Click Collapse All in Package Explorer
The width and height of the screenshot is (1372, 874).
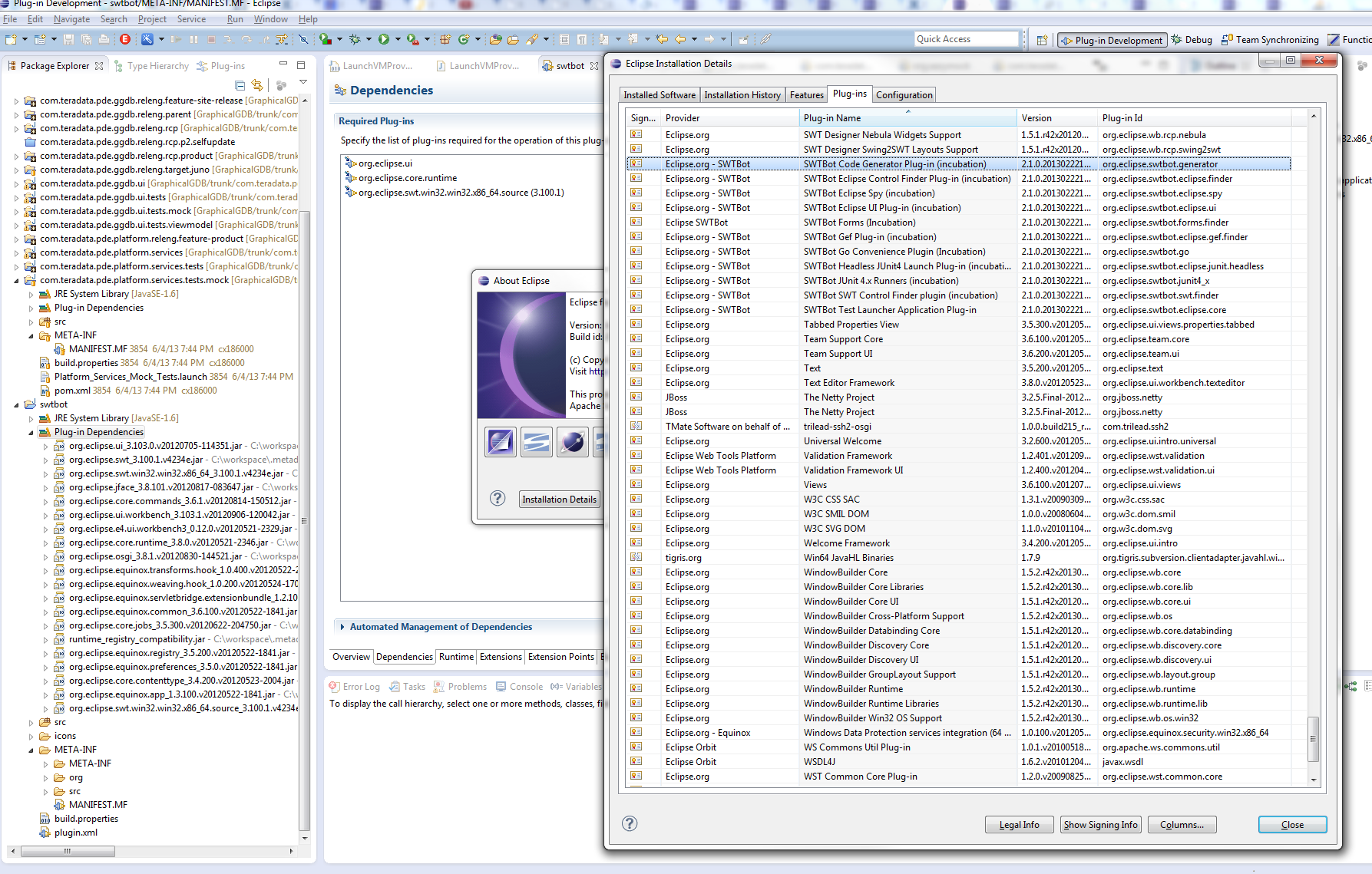[240, 85]
